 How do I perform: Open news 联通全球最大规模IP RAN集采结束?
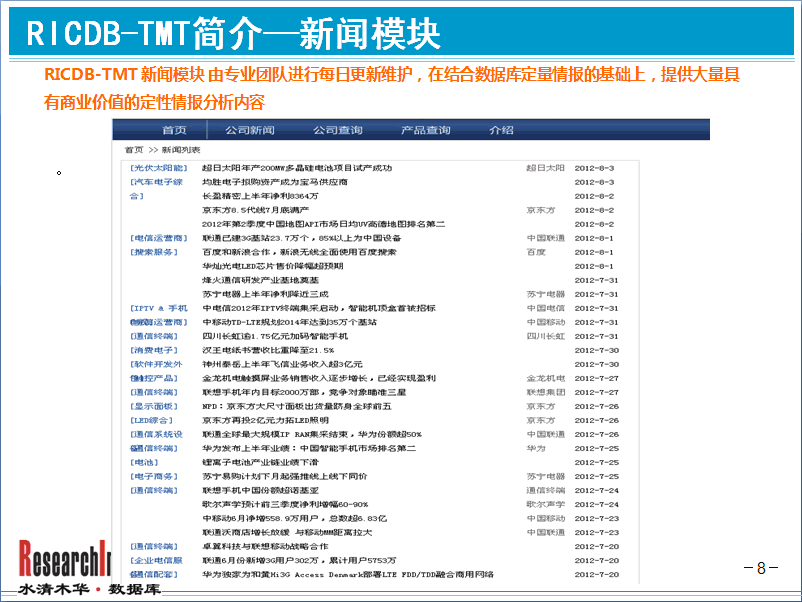click(x=311, y=434)
